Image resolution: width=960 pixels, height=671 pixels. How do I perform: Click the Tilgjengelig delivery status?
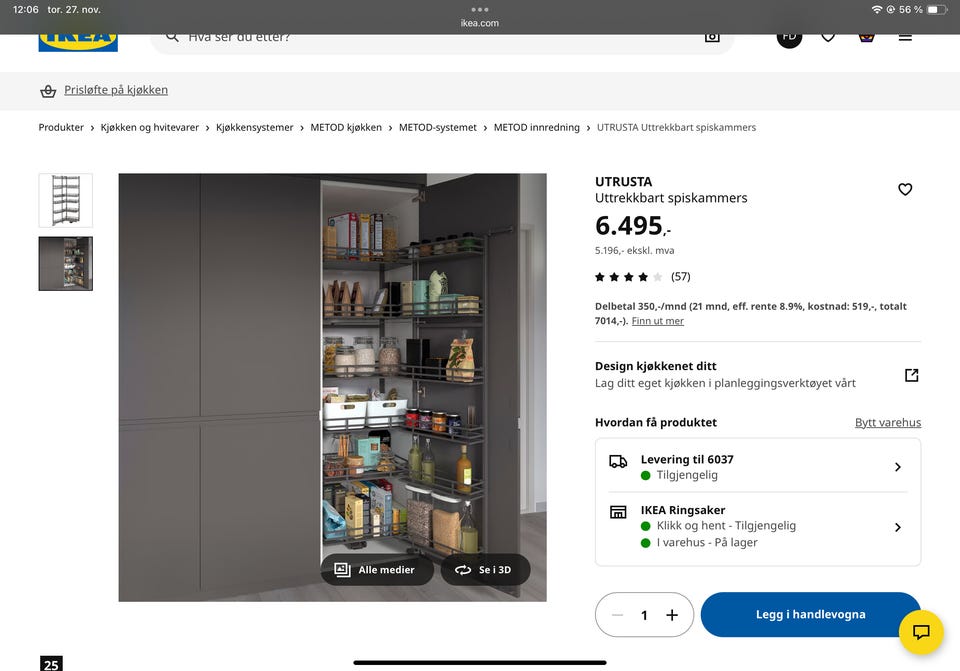[x=687, y=475]
